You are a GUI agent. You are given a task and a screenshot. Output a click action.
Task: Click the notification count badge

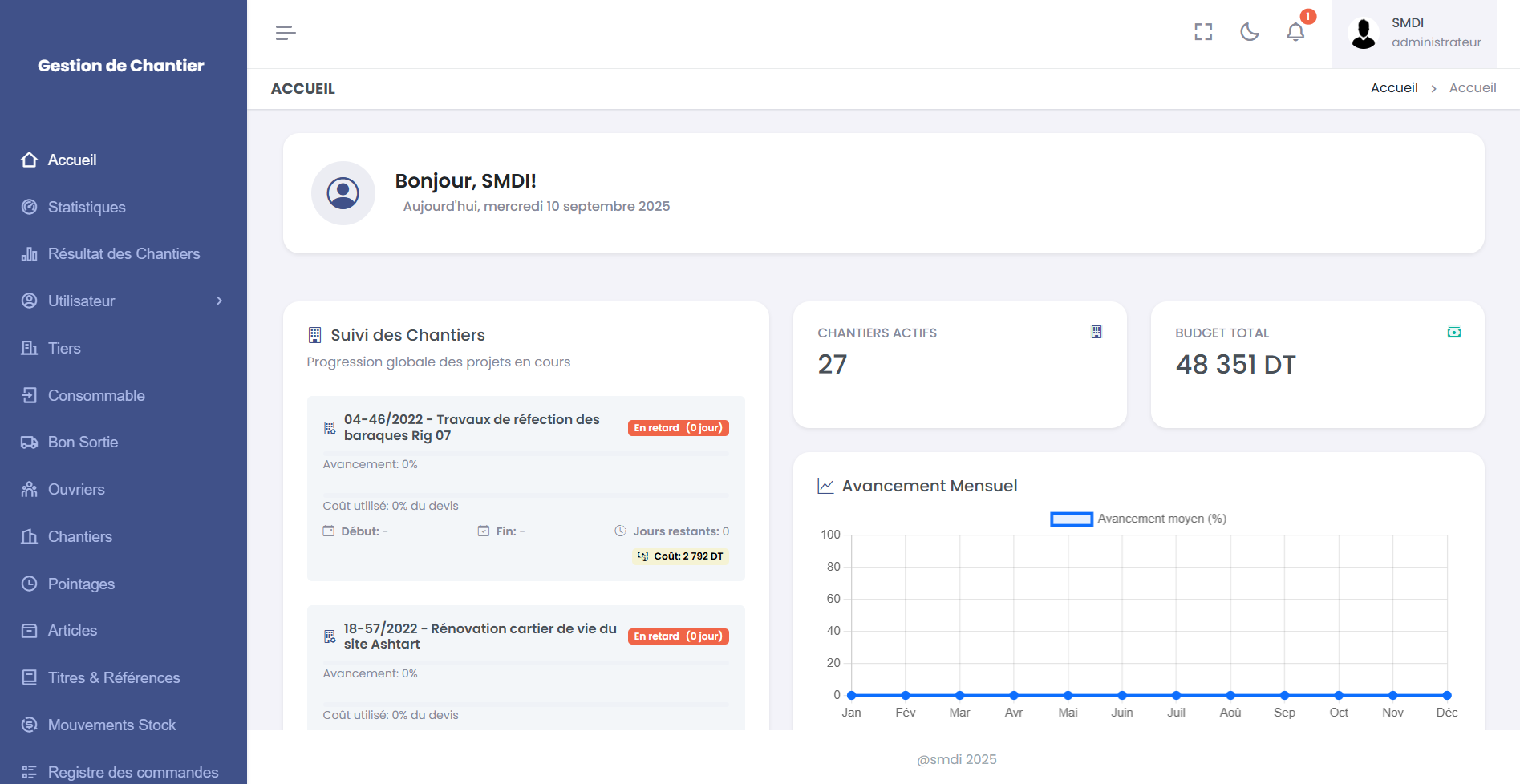1308,16
